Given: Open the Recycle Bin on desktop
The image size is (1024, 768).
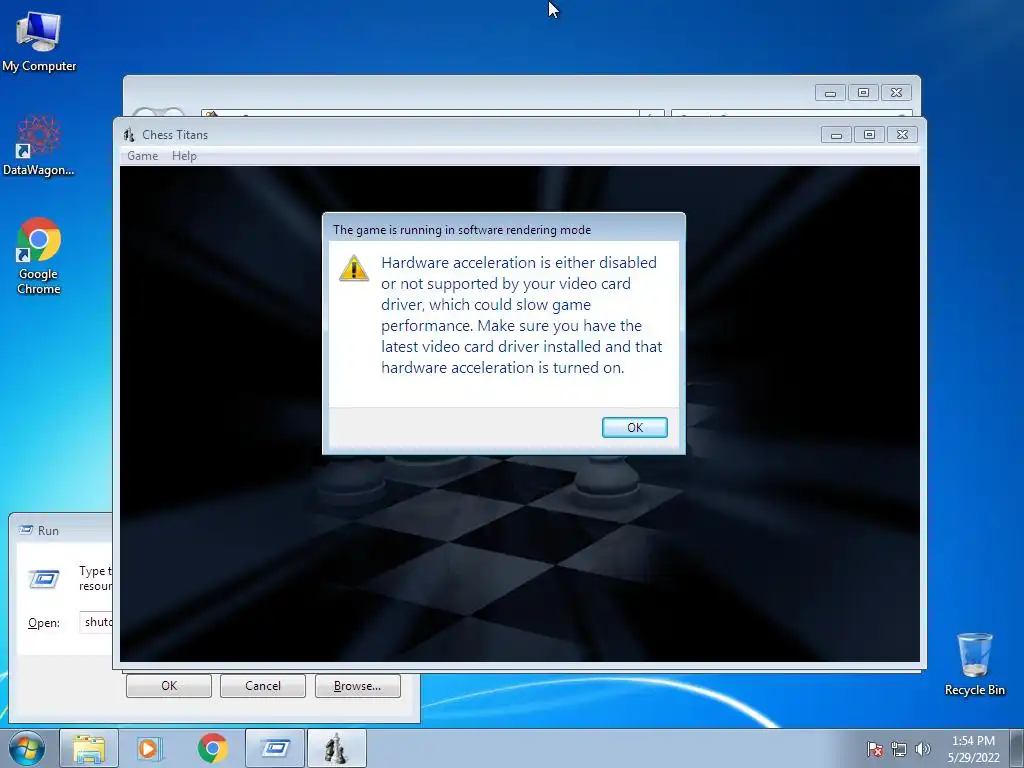Looking at the screenshot, I should pos(974,664).
